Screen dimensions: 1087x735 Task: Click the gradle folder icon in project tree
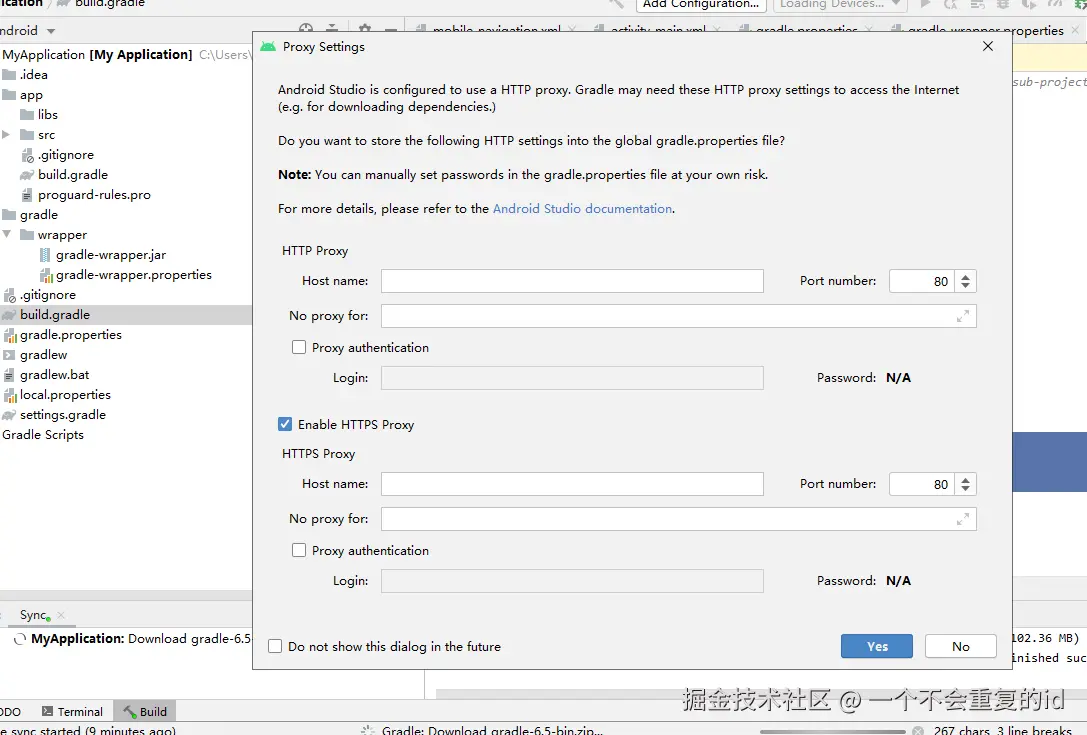9,215
